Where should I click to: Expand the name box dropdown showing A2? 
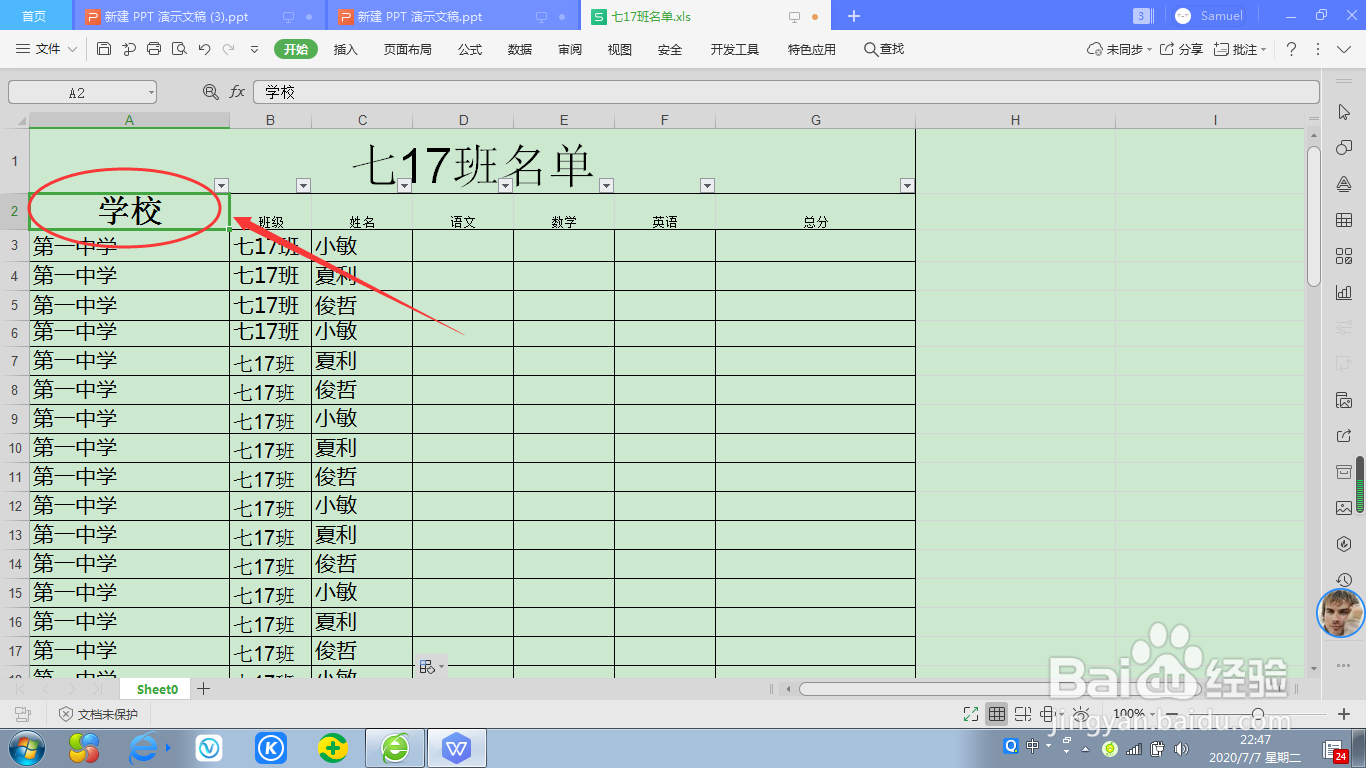(x=151, y=93)
